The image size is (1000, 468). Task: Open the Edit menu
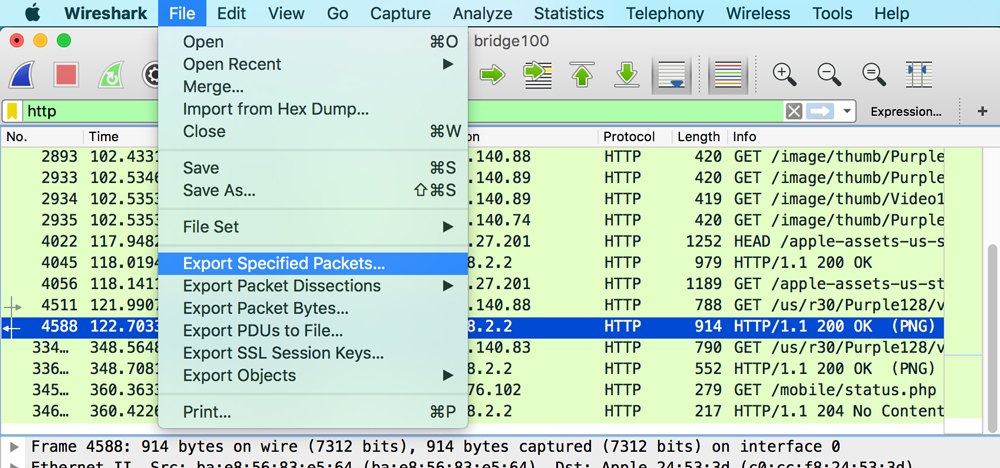click(x=232, y=13)
